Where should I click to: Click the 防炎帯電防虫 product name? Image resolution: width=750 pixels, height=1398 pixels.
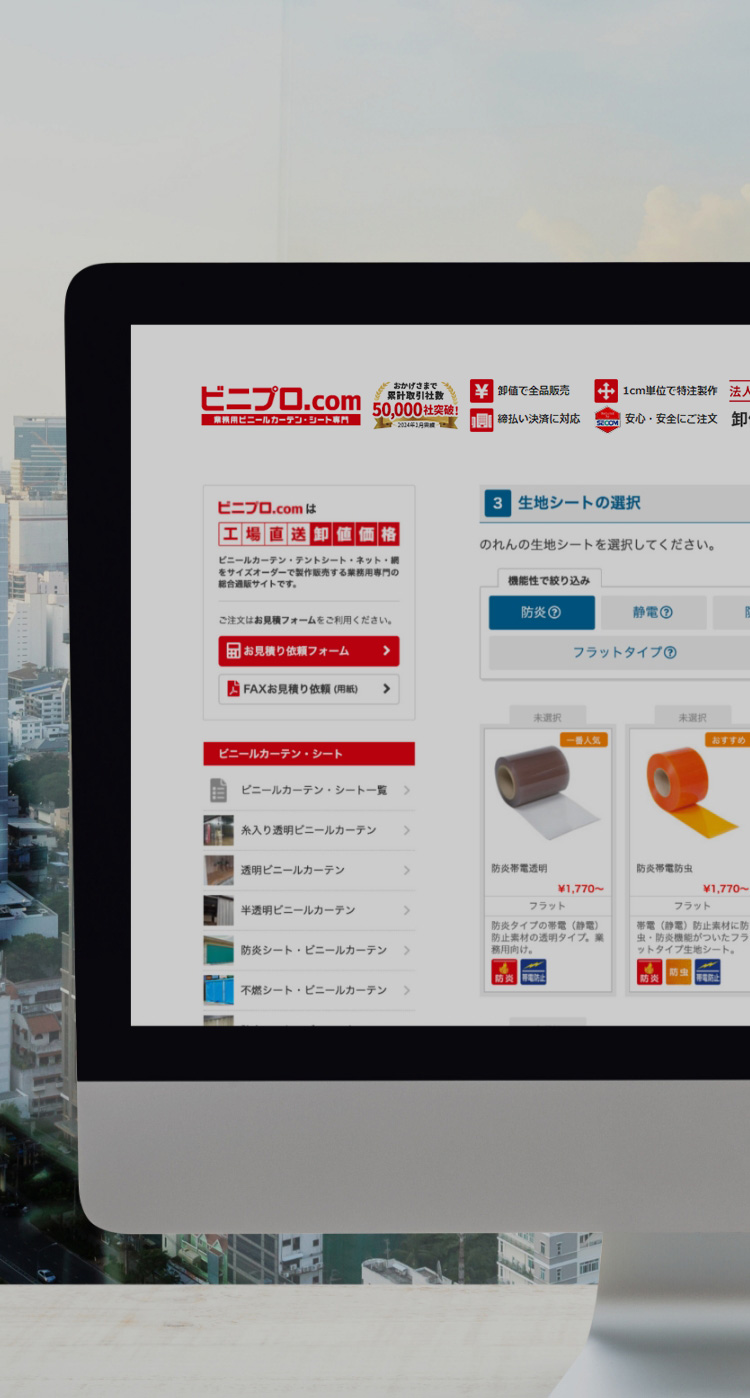click(x=665, y=869)
